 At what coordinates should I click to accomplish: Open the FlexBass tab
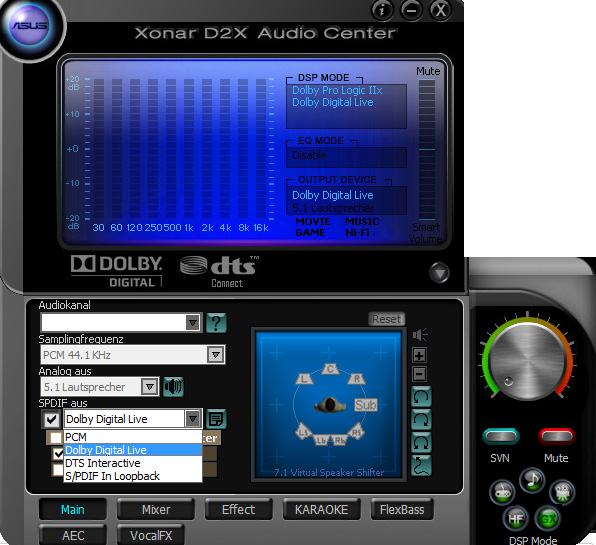[x=402, y=509]
